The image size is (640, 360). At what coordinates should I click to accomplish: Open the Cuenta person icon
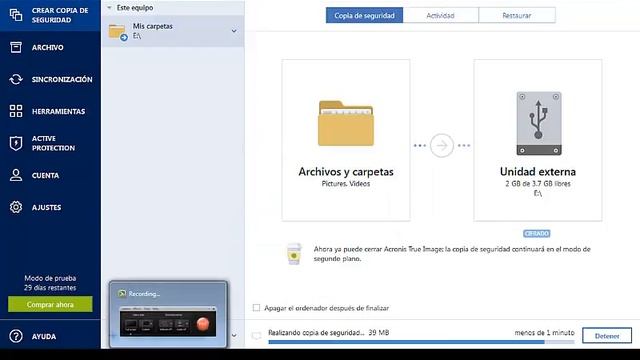pos(16,175)
